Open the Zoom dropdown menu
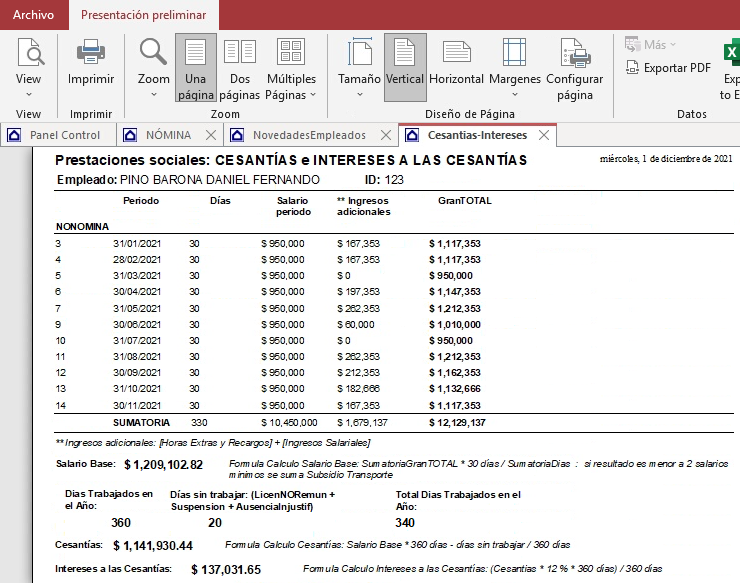This screenshot has width=740, height=583. click(x=154, y=95)
